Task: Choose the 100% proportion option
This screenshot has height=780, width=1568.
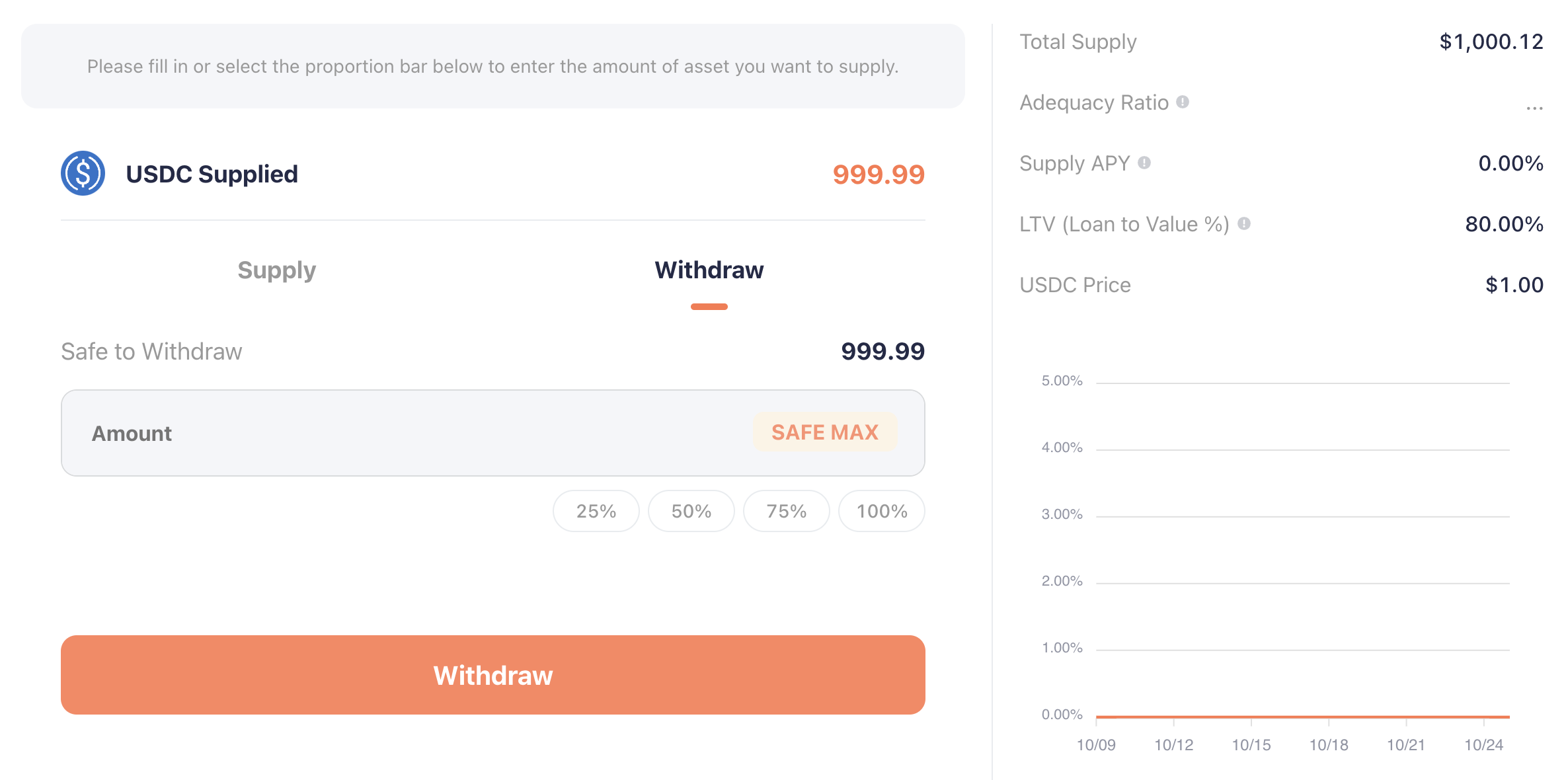Action: 881,511
